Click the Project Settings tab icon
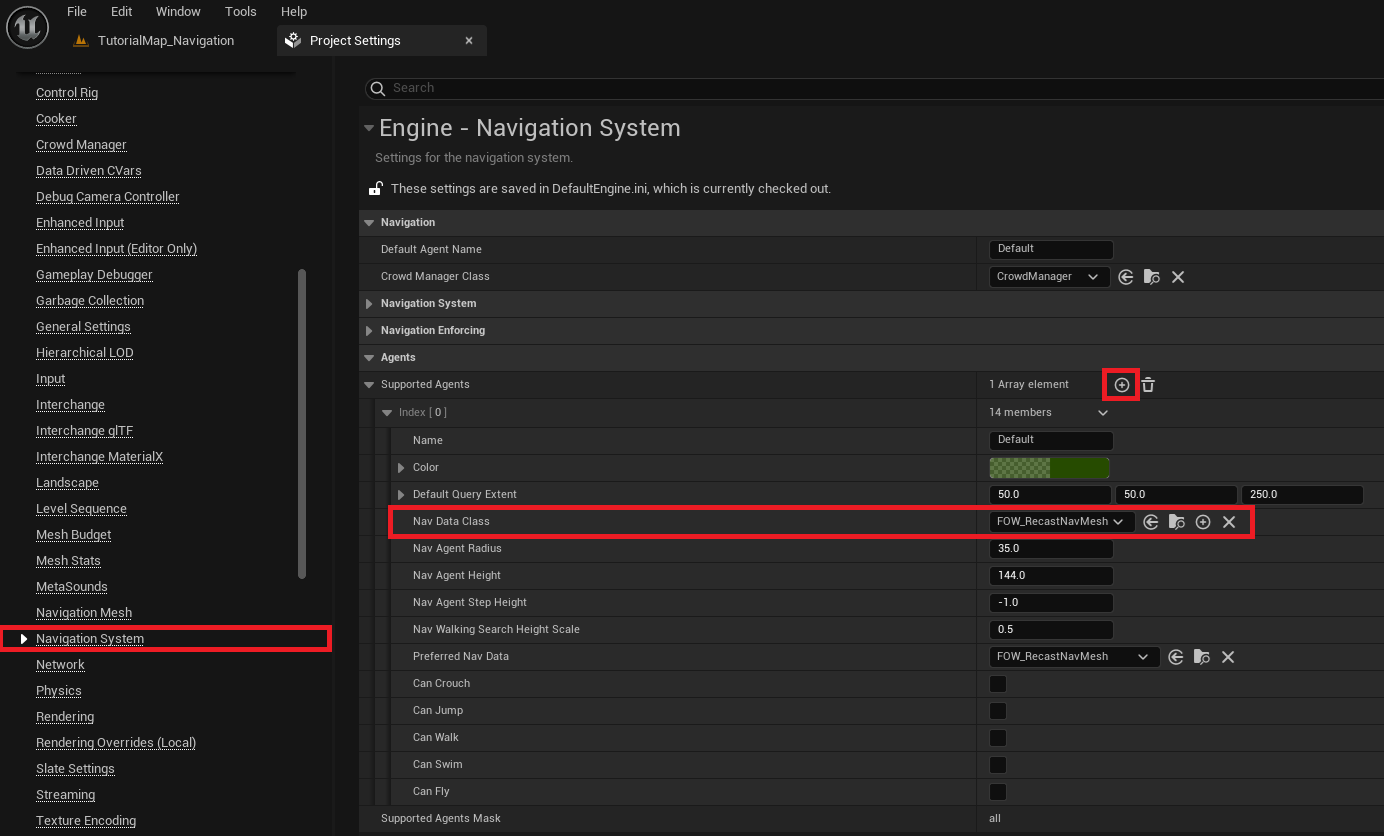 293,41
